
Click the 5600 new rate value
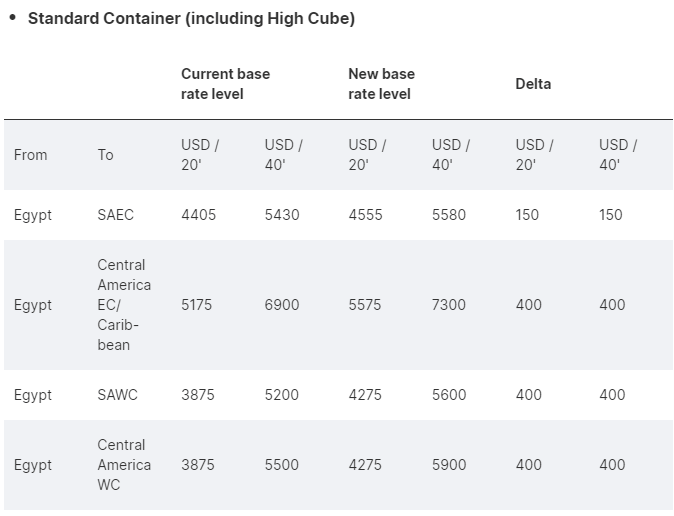(448, 395)
